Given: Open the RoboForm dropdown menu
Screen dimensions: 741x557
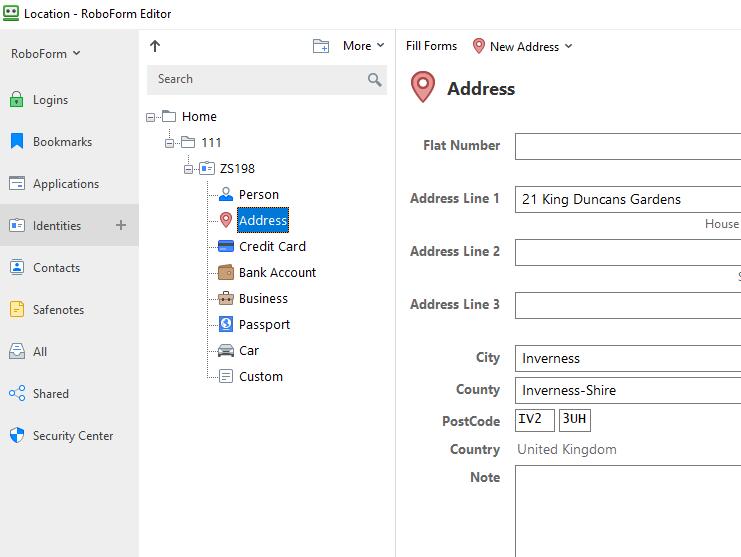Looking at the screenshot, I should click(46, 54).
